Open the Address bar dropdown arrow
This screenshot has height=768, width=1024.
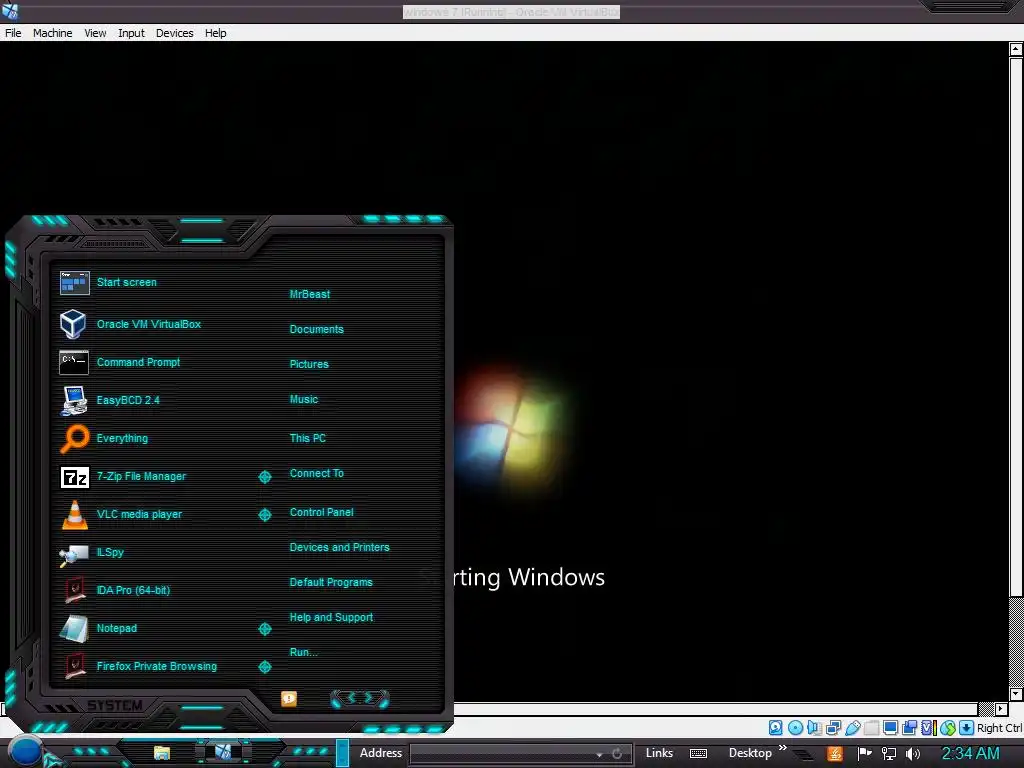(599, 754)
